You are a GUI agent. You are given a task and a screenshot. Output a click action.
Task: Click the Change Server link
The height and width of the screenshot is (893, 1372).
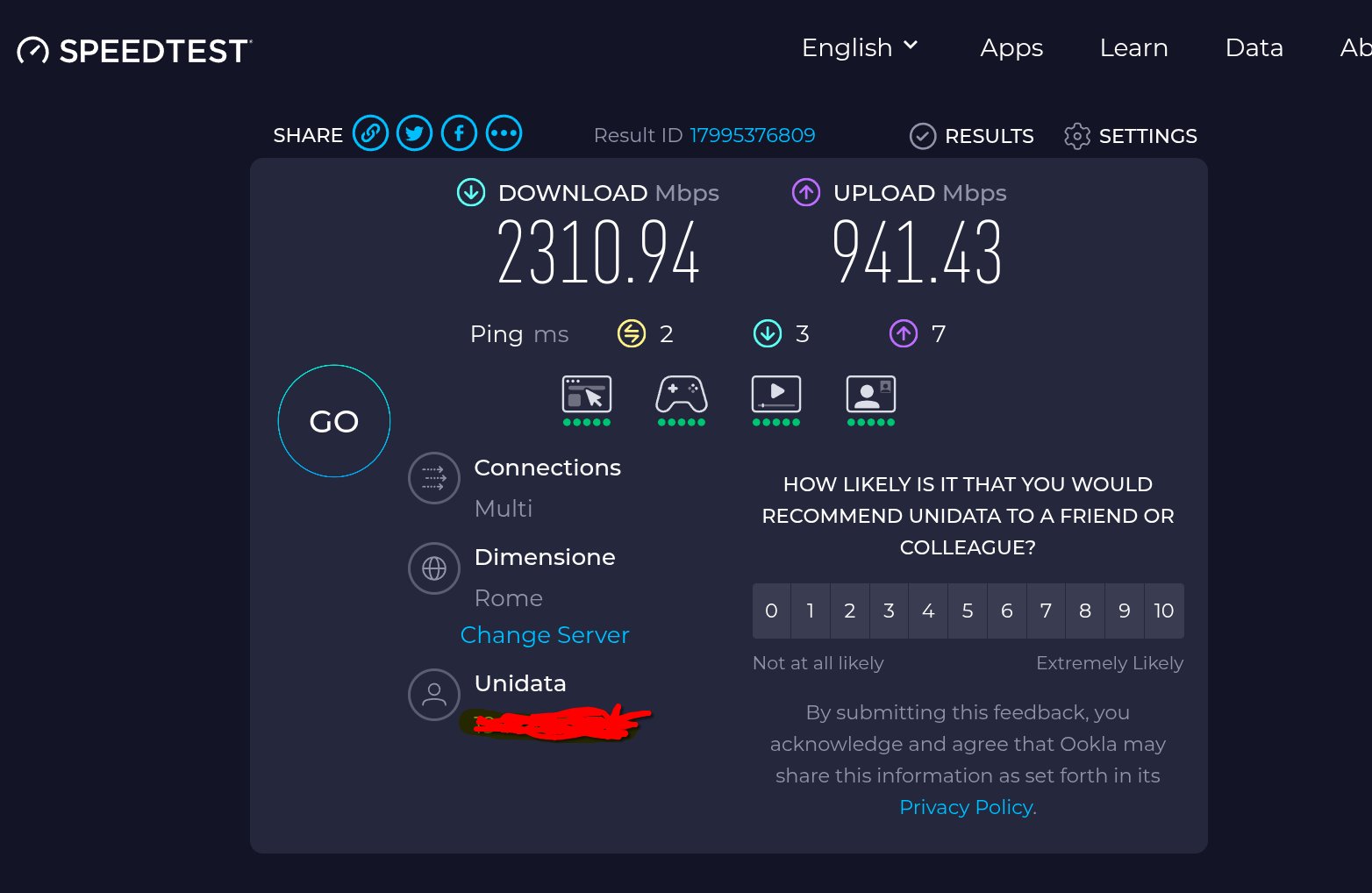(545, 635)
